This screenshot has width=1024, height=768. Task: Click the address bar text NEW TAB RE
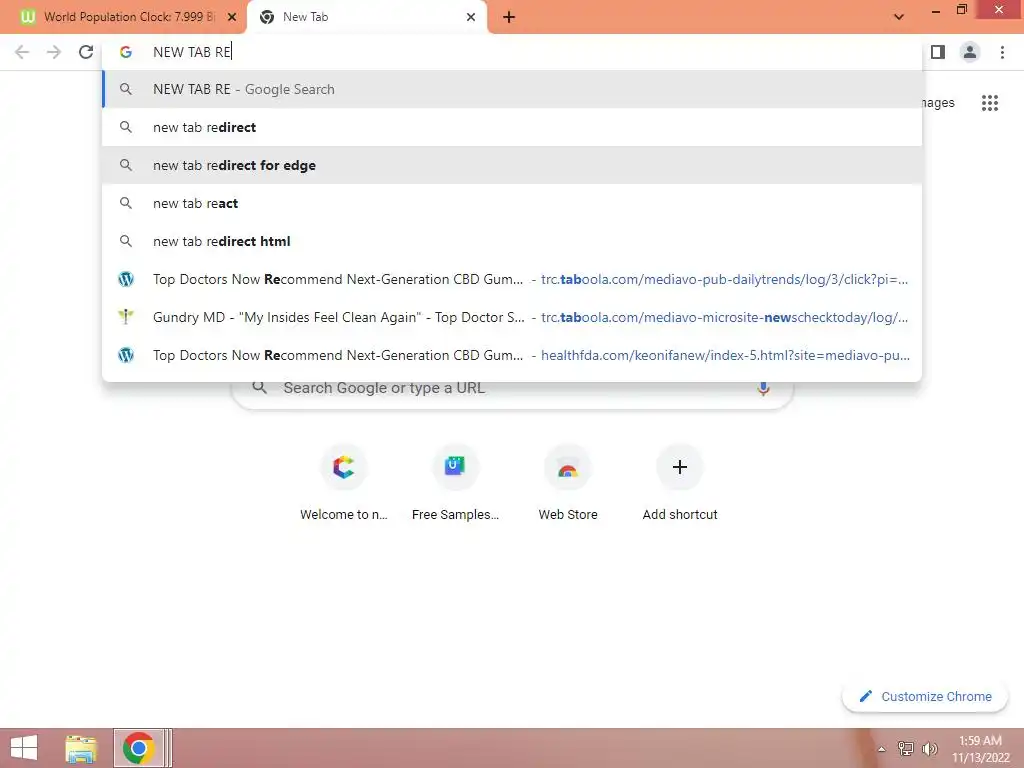pos(192,52)
